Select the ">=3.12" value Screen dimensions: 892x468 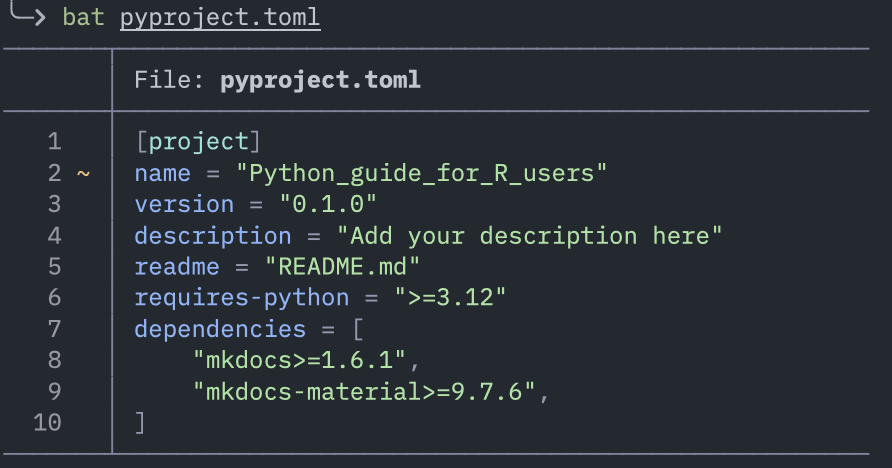450,297
